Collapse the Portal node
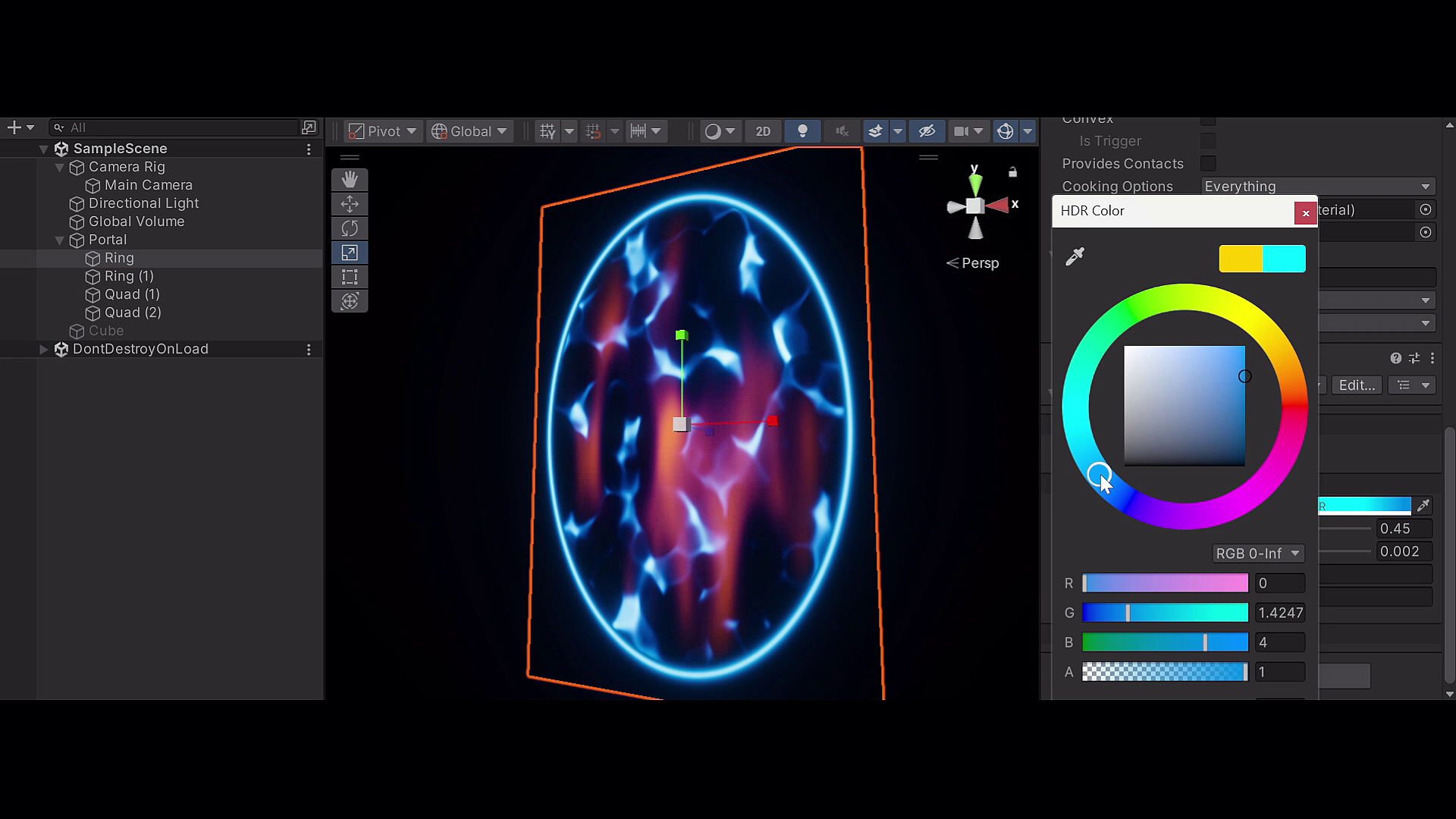This screenshot has width=1456, height=819. coord(59,240)
